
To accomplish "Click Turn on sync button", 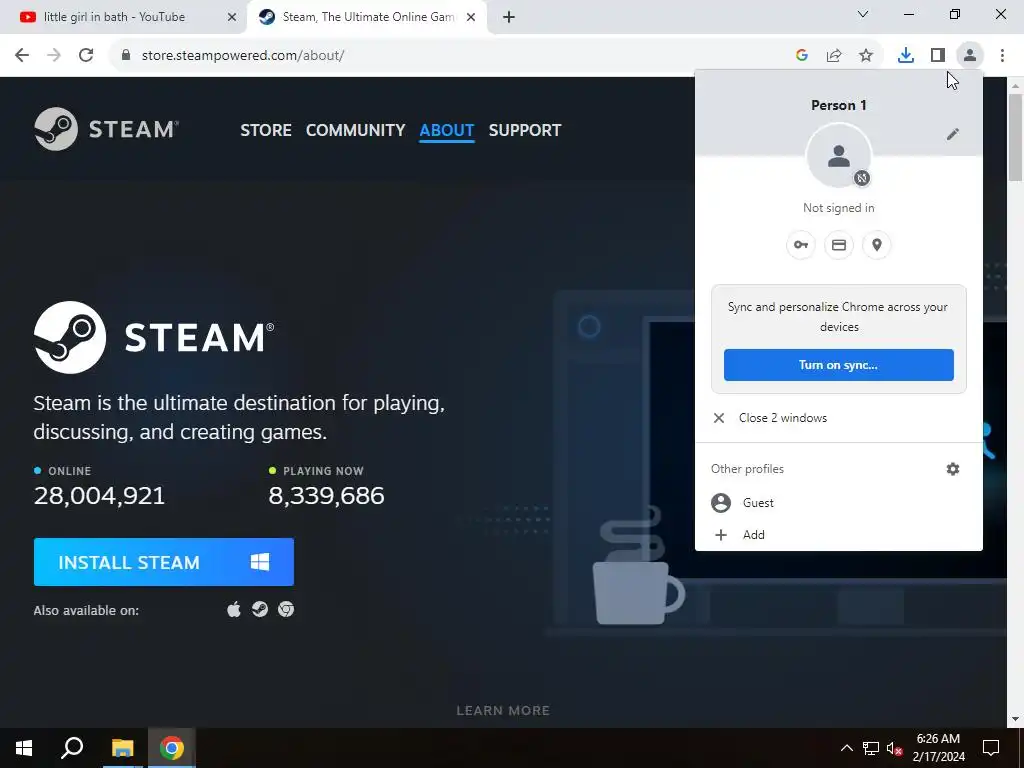I will click(839, 365).
